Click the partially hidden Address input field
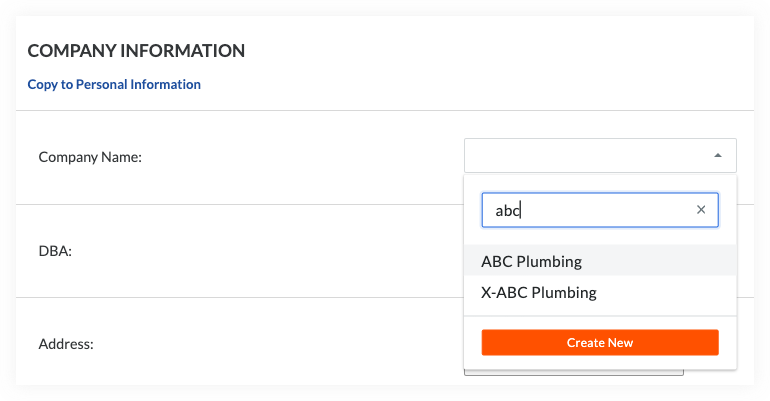The height and width of the screenshot is (401, 770). 573,374
